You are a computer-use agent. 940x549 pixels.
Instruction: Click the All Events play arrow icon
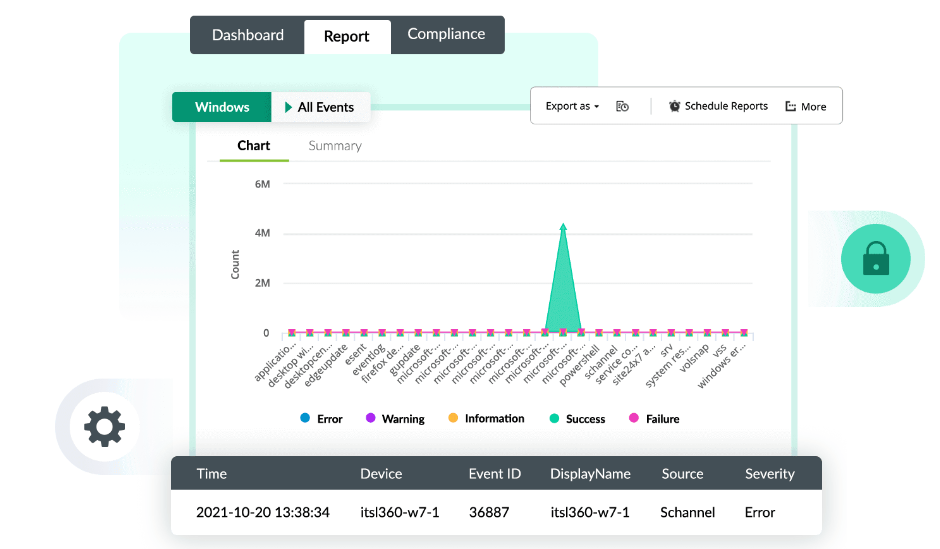[x=289, y=107]
